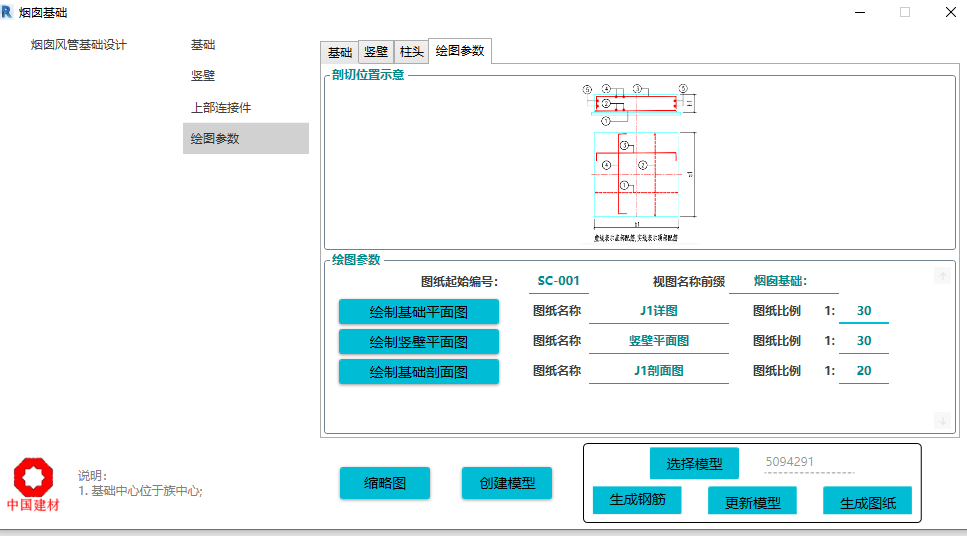Image resolution: width=967 pixels, height=536 pixels.
Task: Click the 剖切位置示意 section diagram image
Action: [x=640, y=163]
